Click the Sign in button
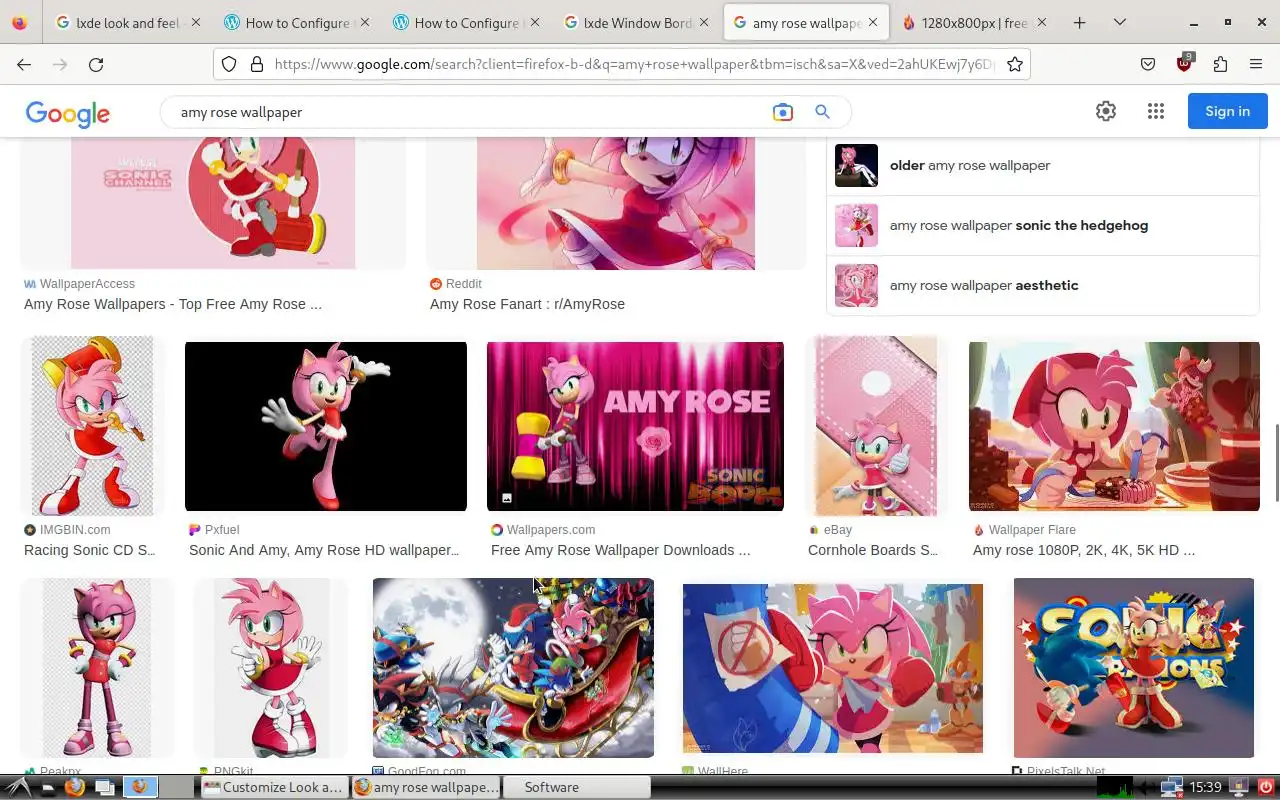 [x=1227, y=111]
